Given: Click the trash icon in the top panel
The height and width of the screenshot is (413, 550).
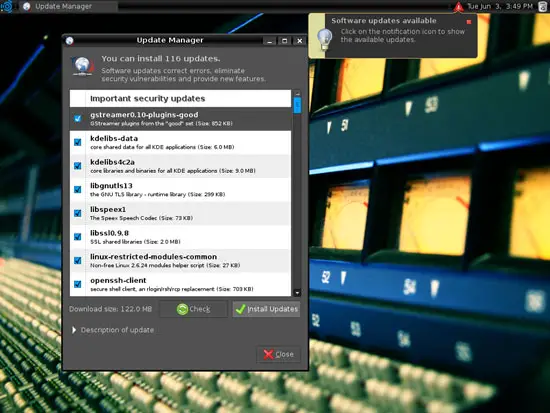Looking at the screenshot, I should [543, 7].
